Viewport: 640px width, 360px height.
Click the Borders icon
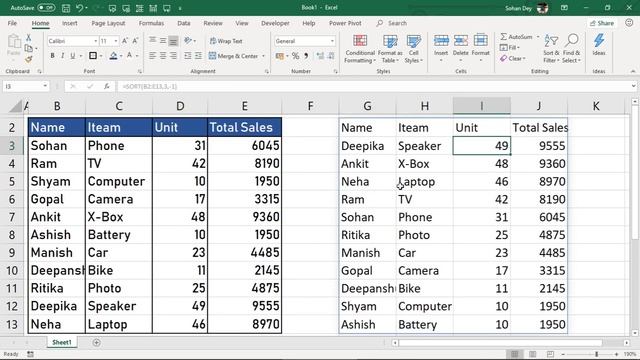93,56
